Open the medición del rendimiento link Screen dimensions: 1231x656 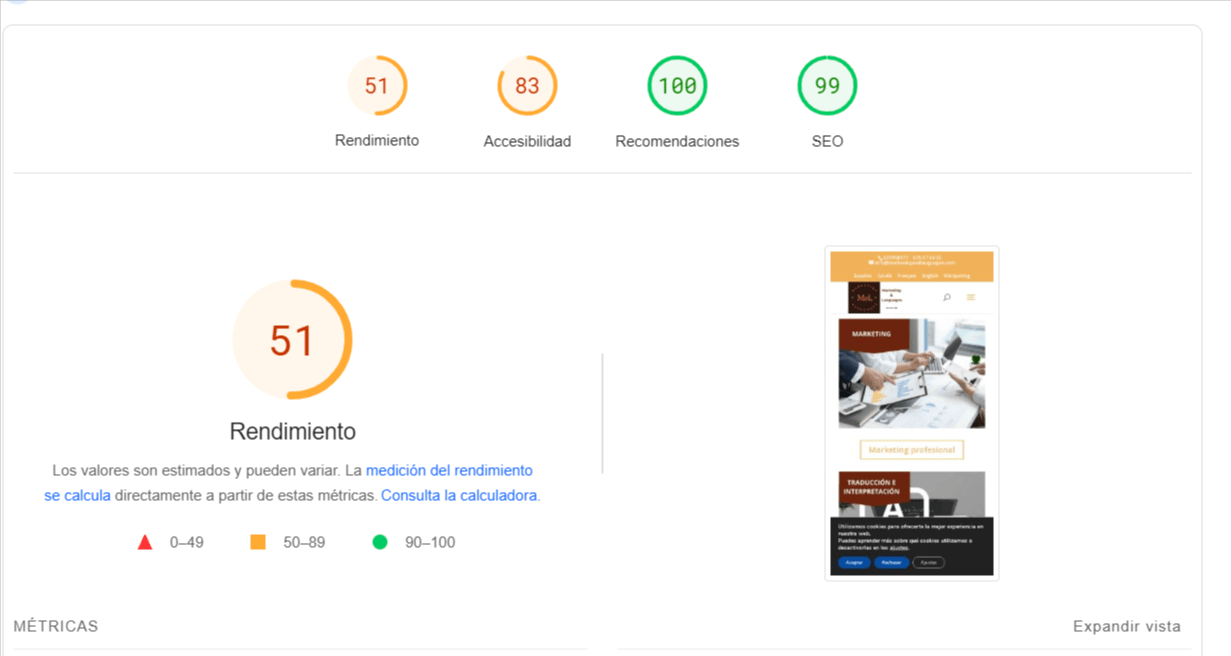coord(449,470)
